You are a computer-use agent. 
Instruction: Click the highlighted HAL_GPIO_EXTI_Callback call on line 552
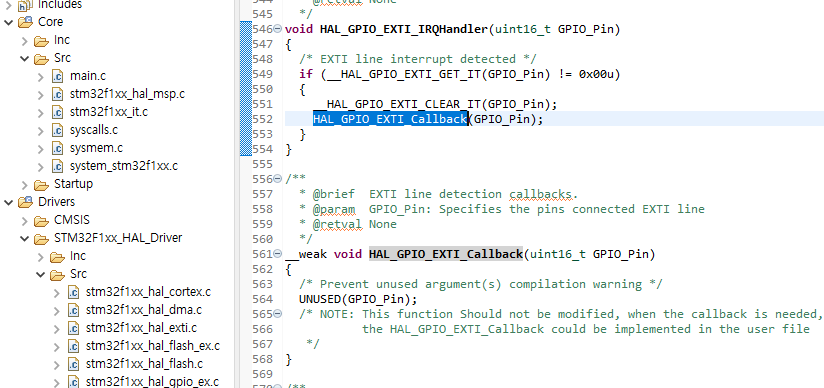[x=390, y=119]
